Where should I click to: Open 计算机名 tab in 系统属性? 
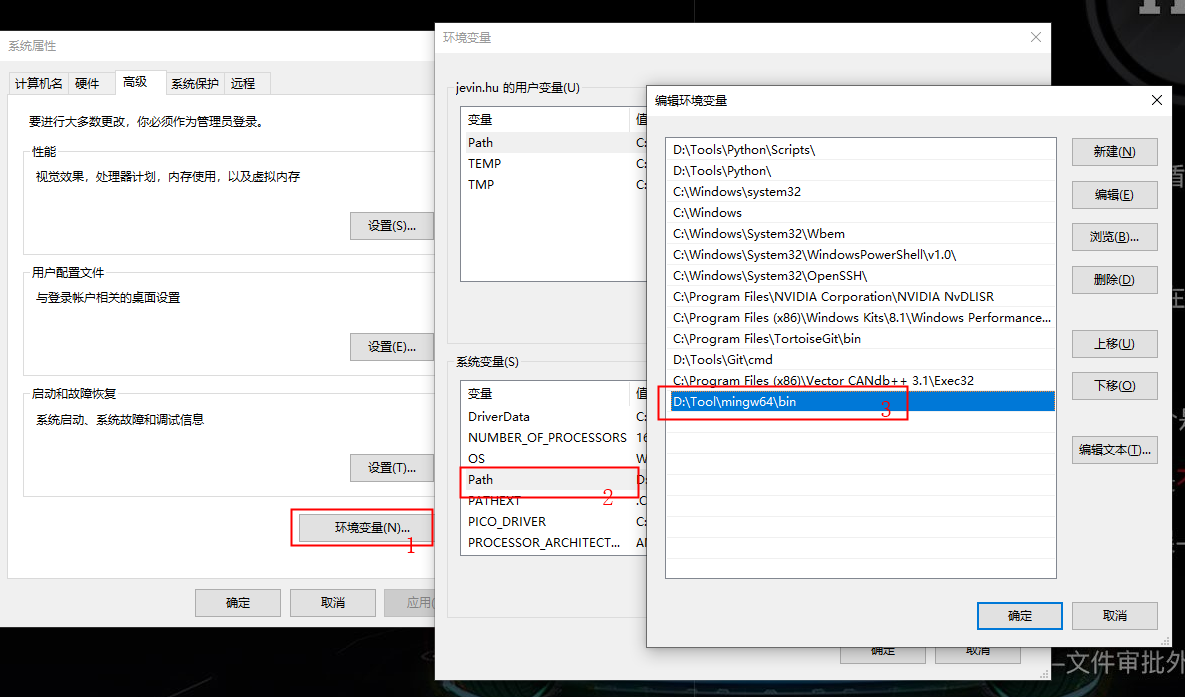point(39,83)
